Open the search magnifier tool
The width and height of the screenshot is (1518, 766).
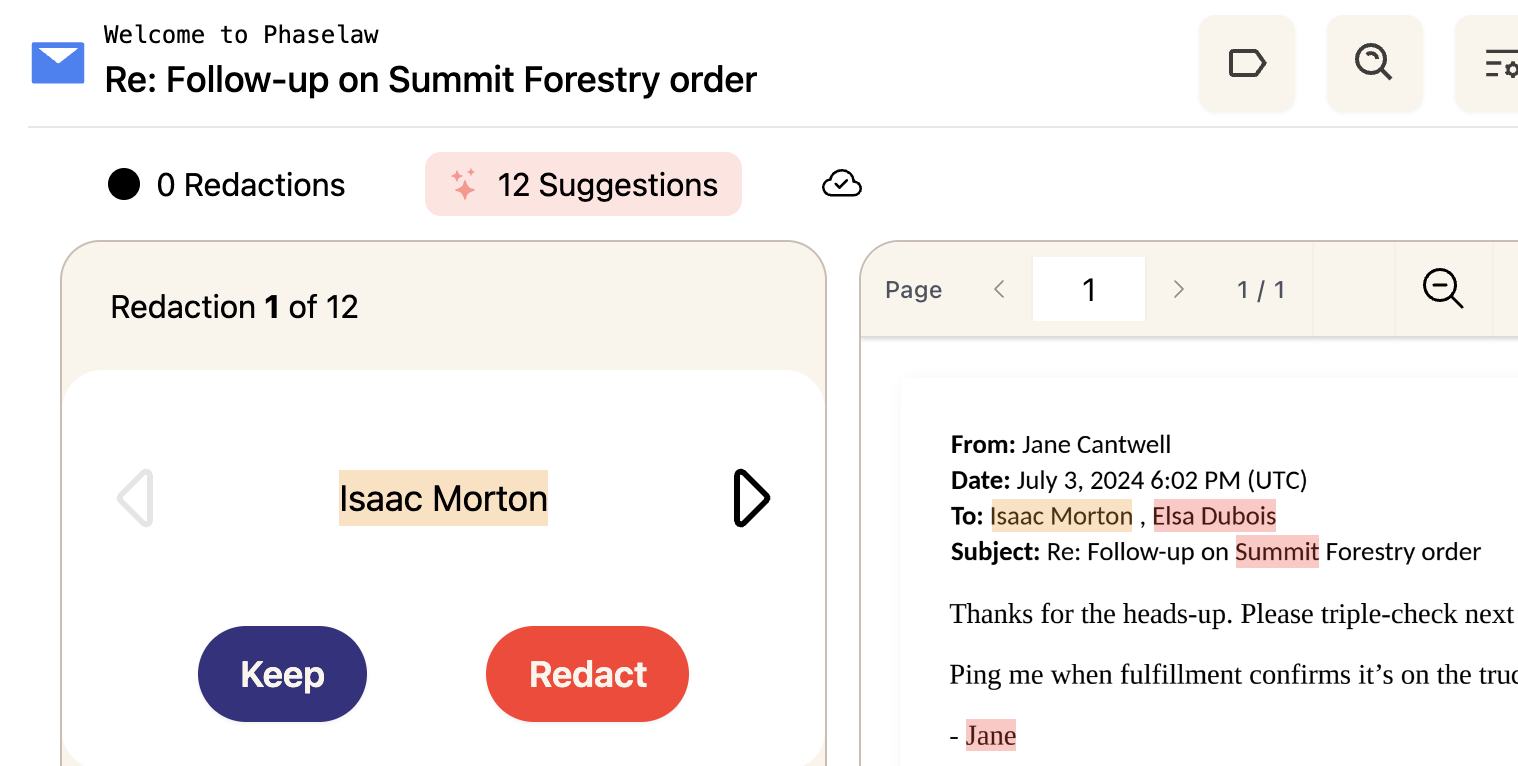tap(1374, 63)
